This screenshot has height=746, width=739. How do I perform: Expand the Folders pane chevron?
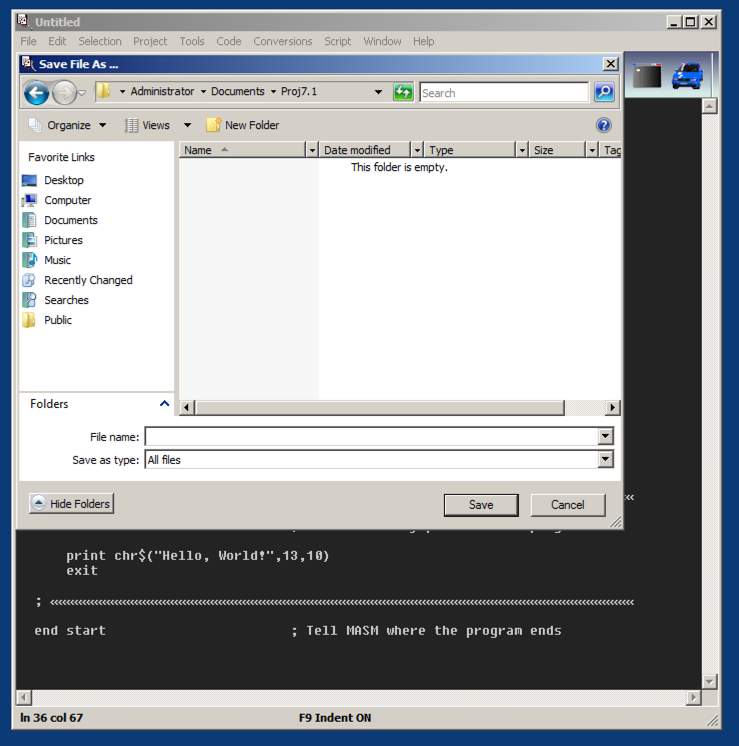click(165, 404)
